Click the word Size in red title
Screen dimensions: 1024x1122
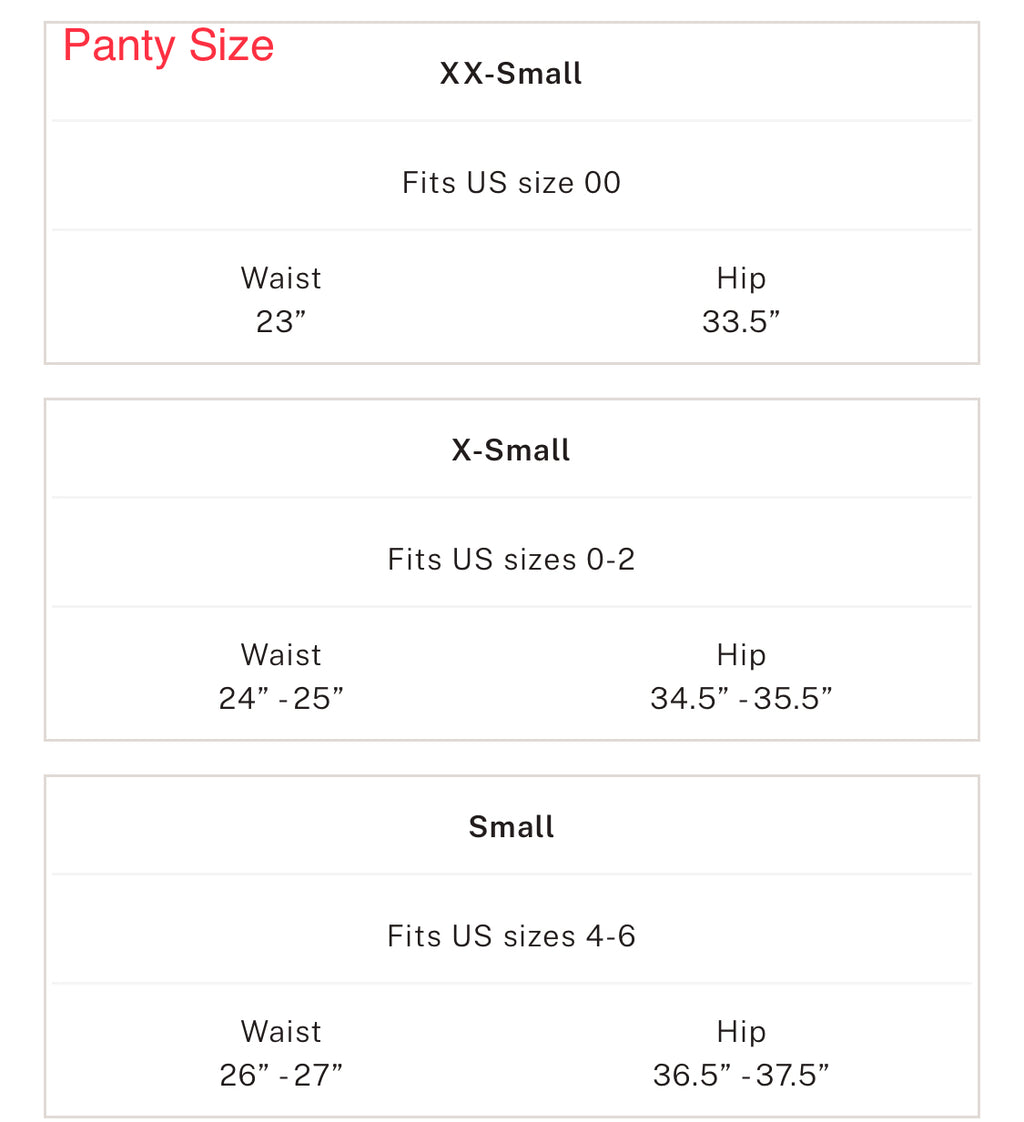(x=231, y=47)
